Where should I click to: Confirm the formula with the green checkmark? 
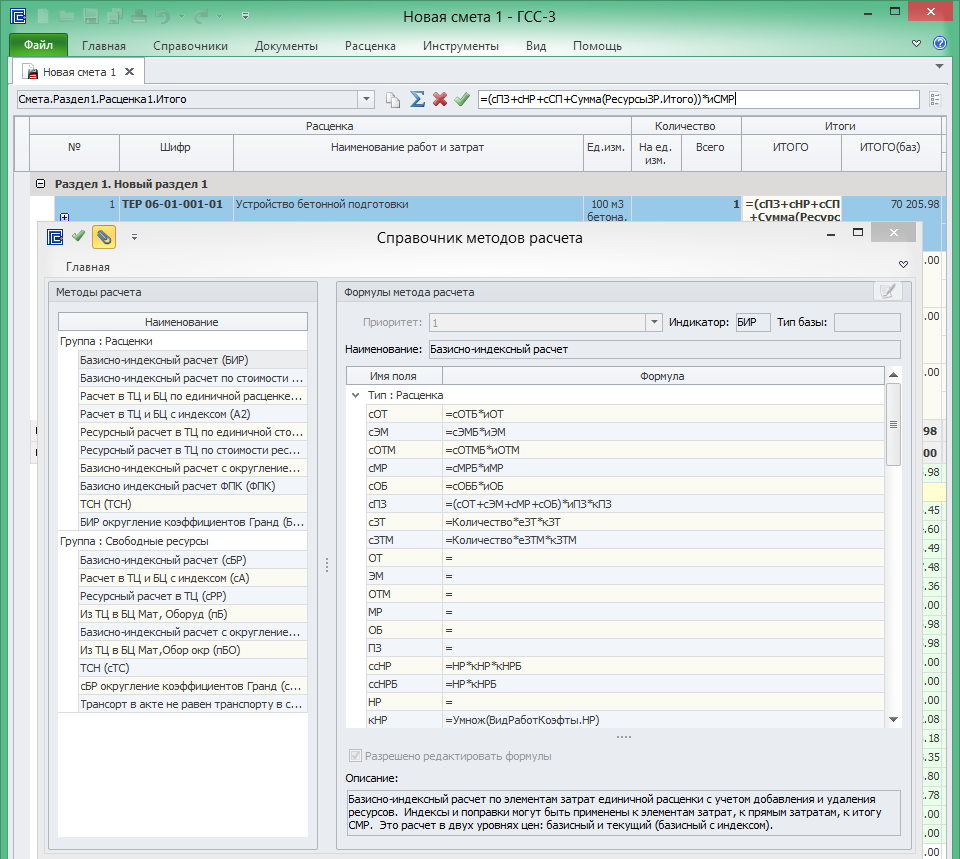click(461, 99)
